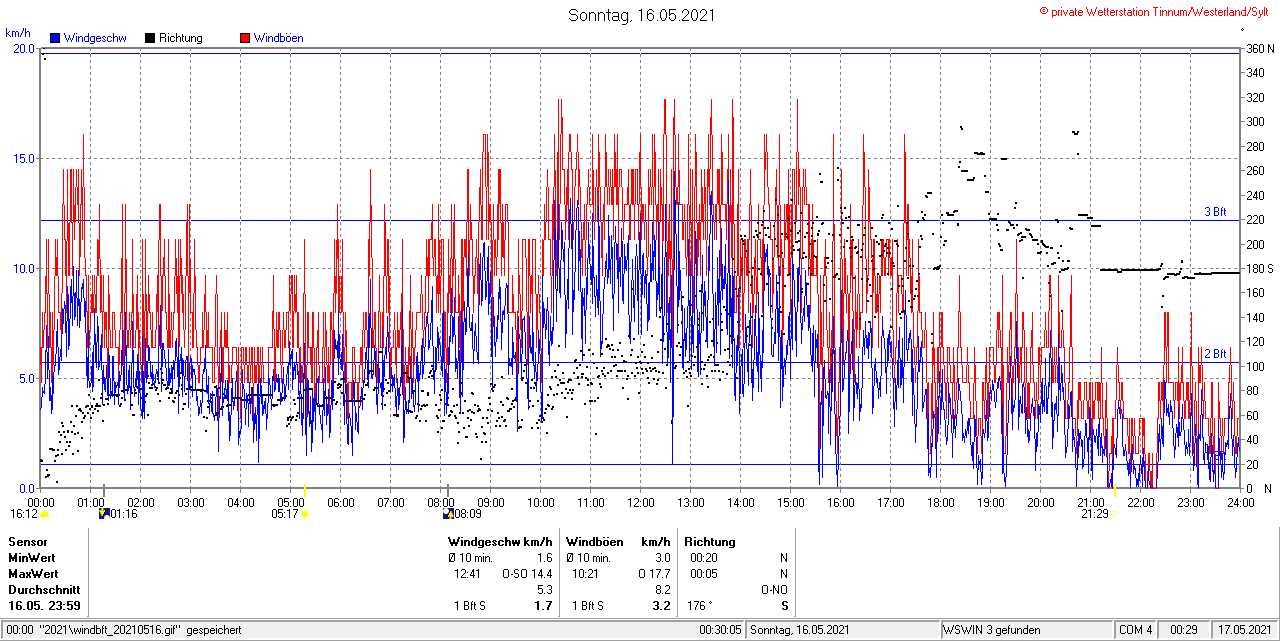Viewport: 1280px width, 641px height.
Task: Click the average gust value 8.2
Action: pyautogui.click(x=662, y=589)
